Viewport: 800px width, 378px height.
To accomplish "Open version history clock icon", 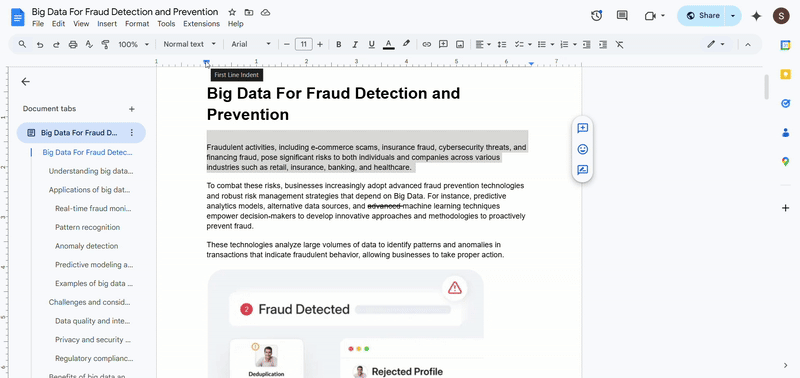I will click(596, 16).
